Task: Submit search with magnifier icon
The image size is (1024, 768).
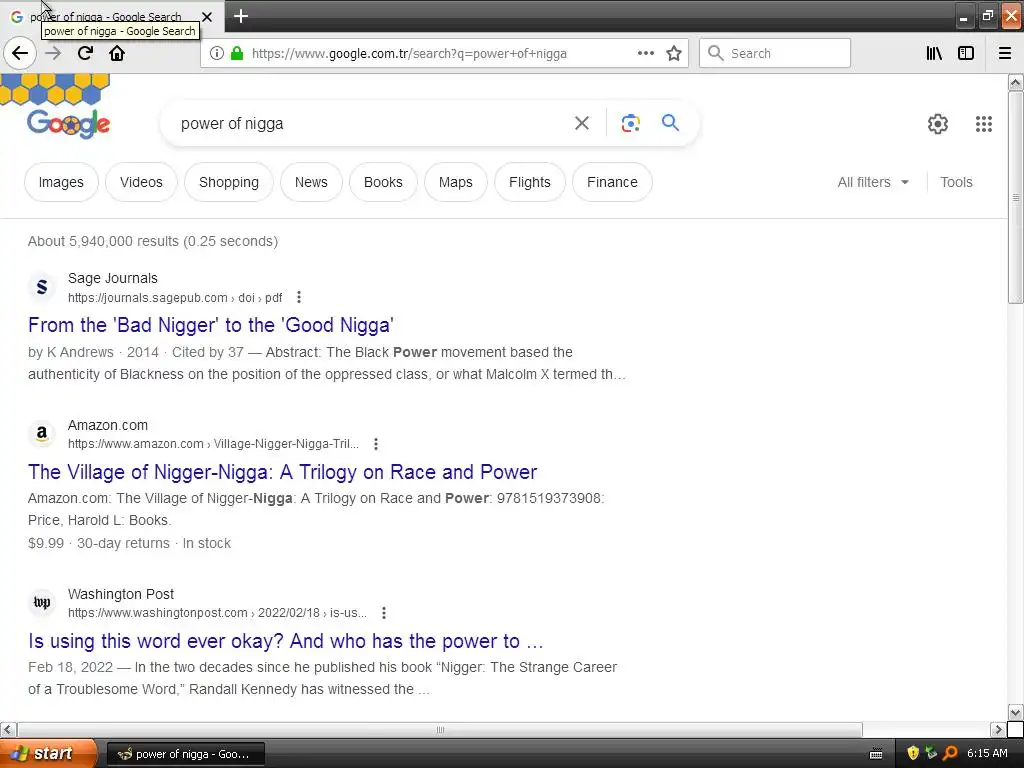Action: pyautogui.click(x=670, y=122)
